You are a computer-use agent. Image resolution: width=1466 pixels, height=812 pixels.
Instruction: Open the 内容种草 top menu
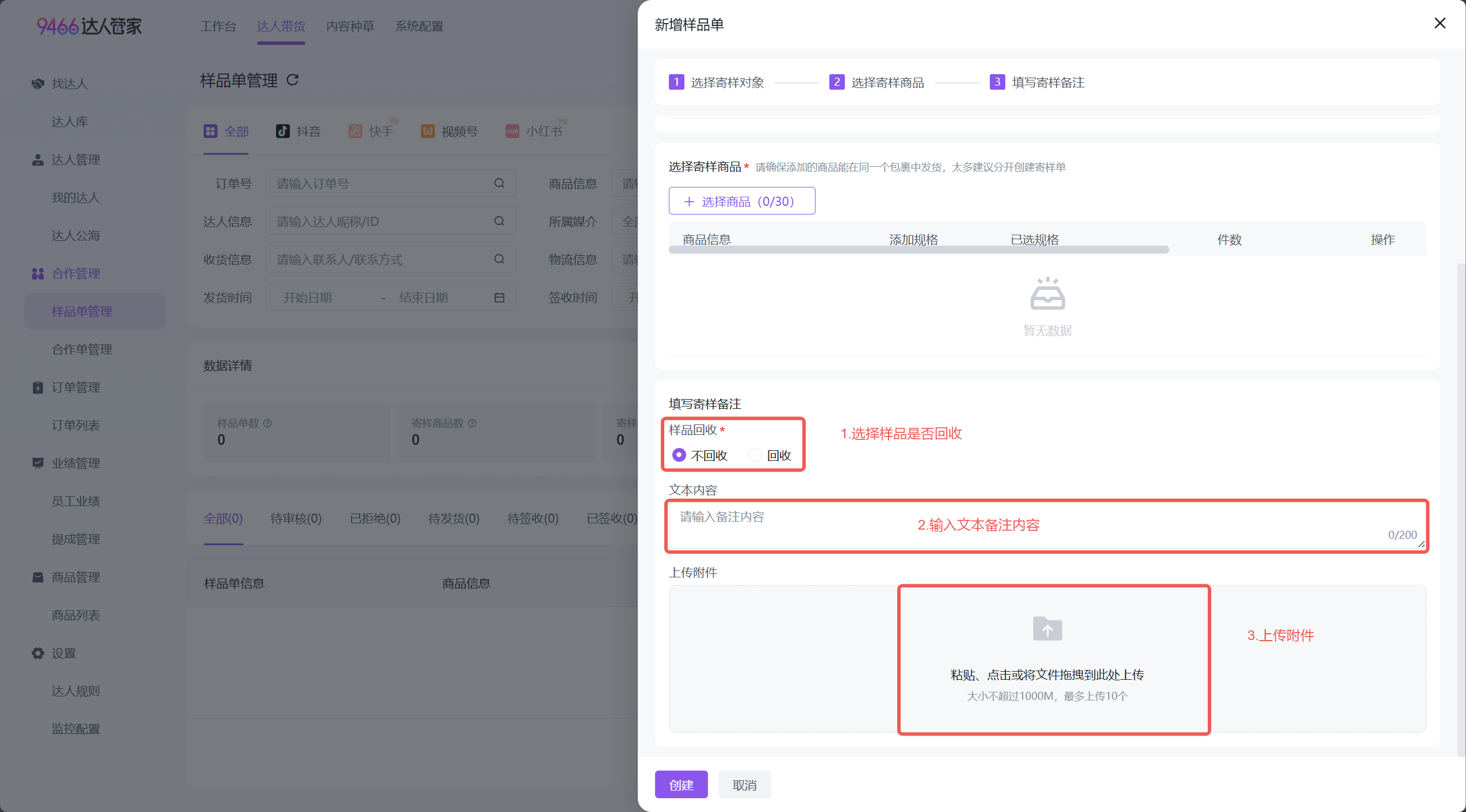coord(350,26)
